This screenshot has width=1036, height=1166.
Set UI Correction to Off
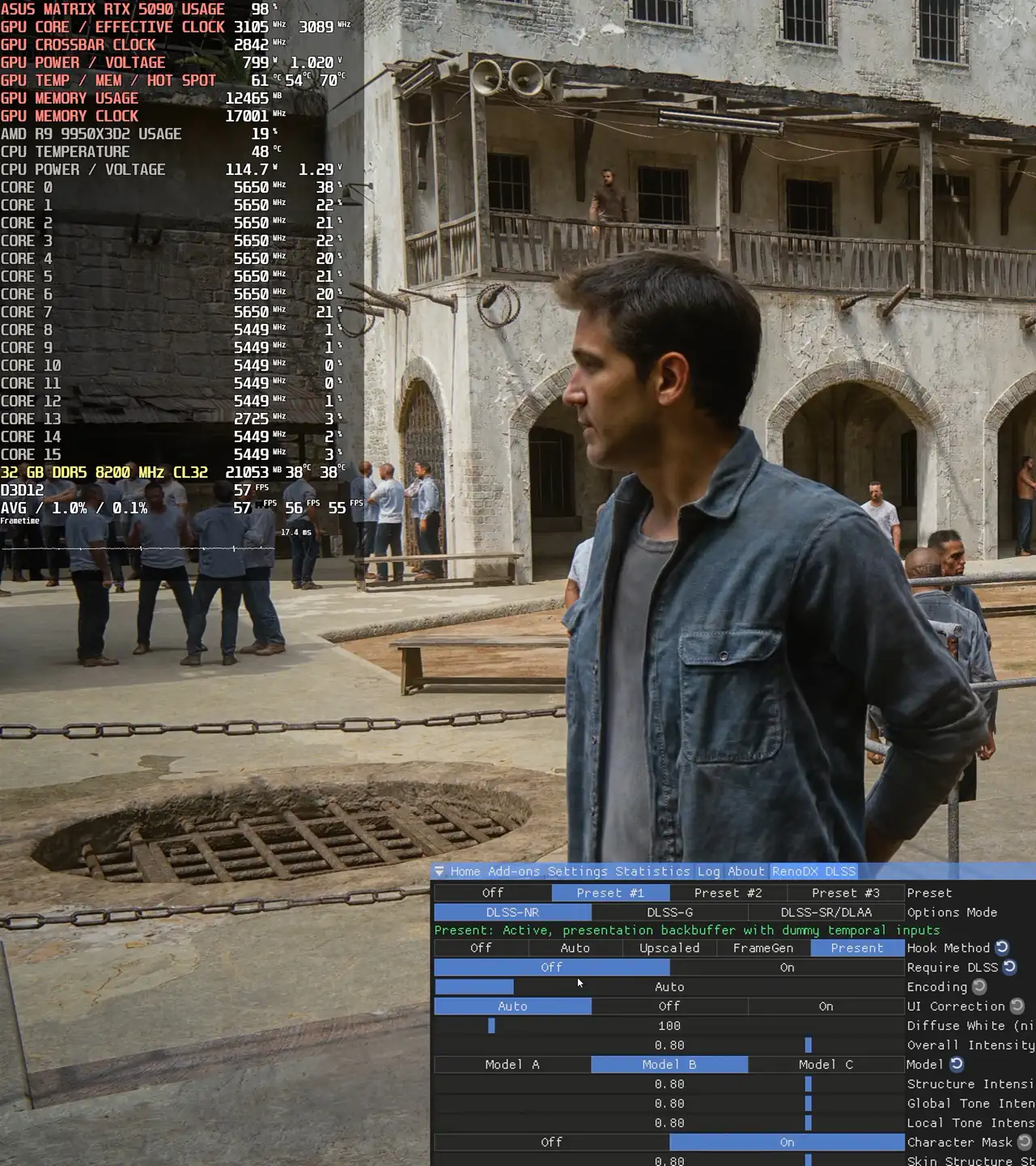coord(669,1006)
